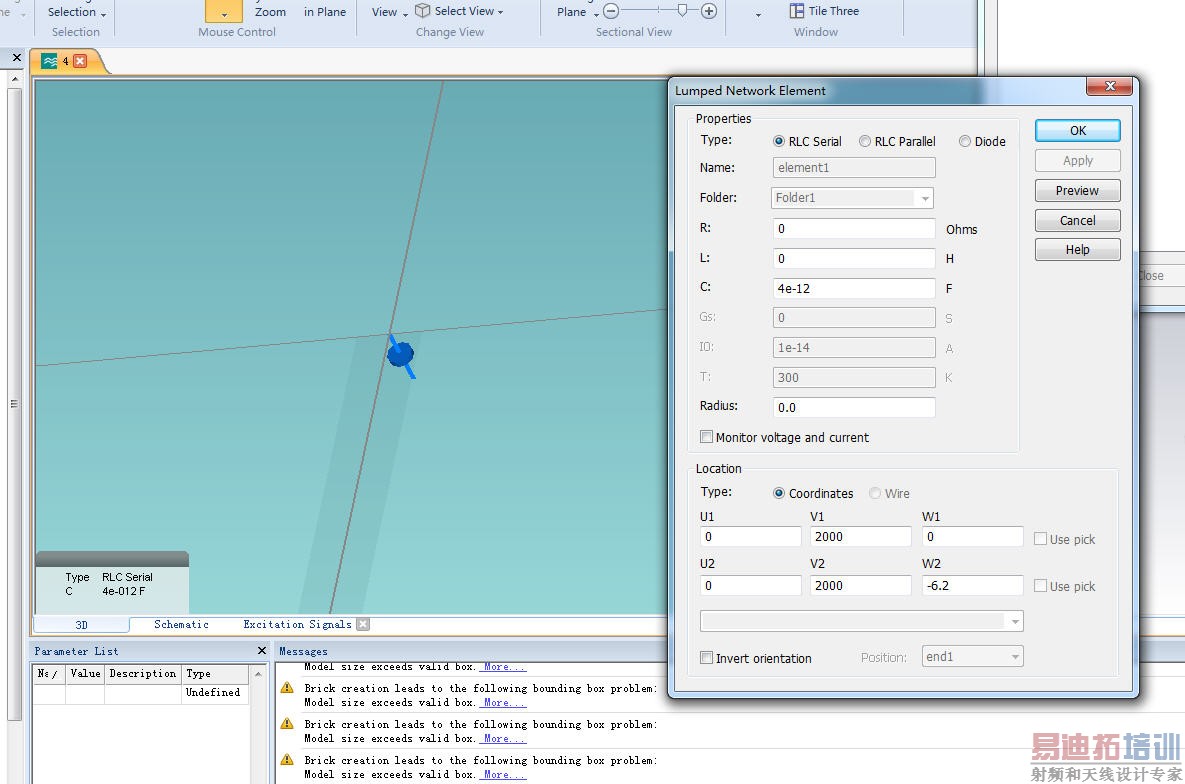
Task: Select the Diode type option
Action: click(965, 142)
